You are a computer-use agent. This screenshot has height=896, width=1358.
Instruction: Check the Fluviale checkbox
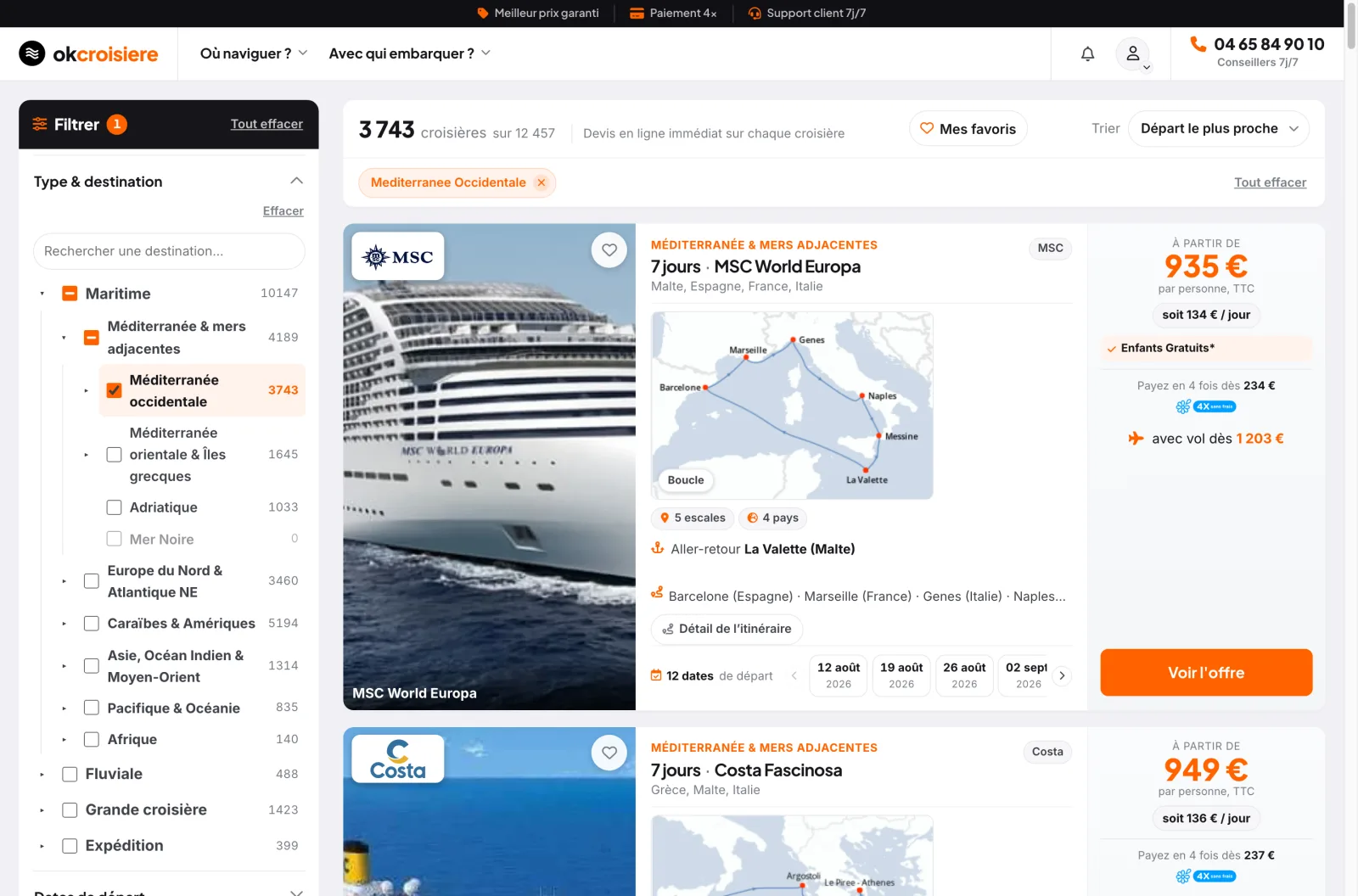tap(70, 774)
